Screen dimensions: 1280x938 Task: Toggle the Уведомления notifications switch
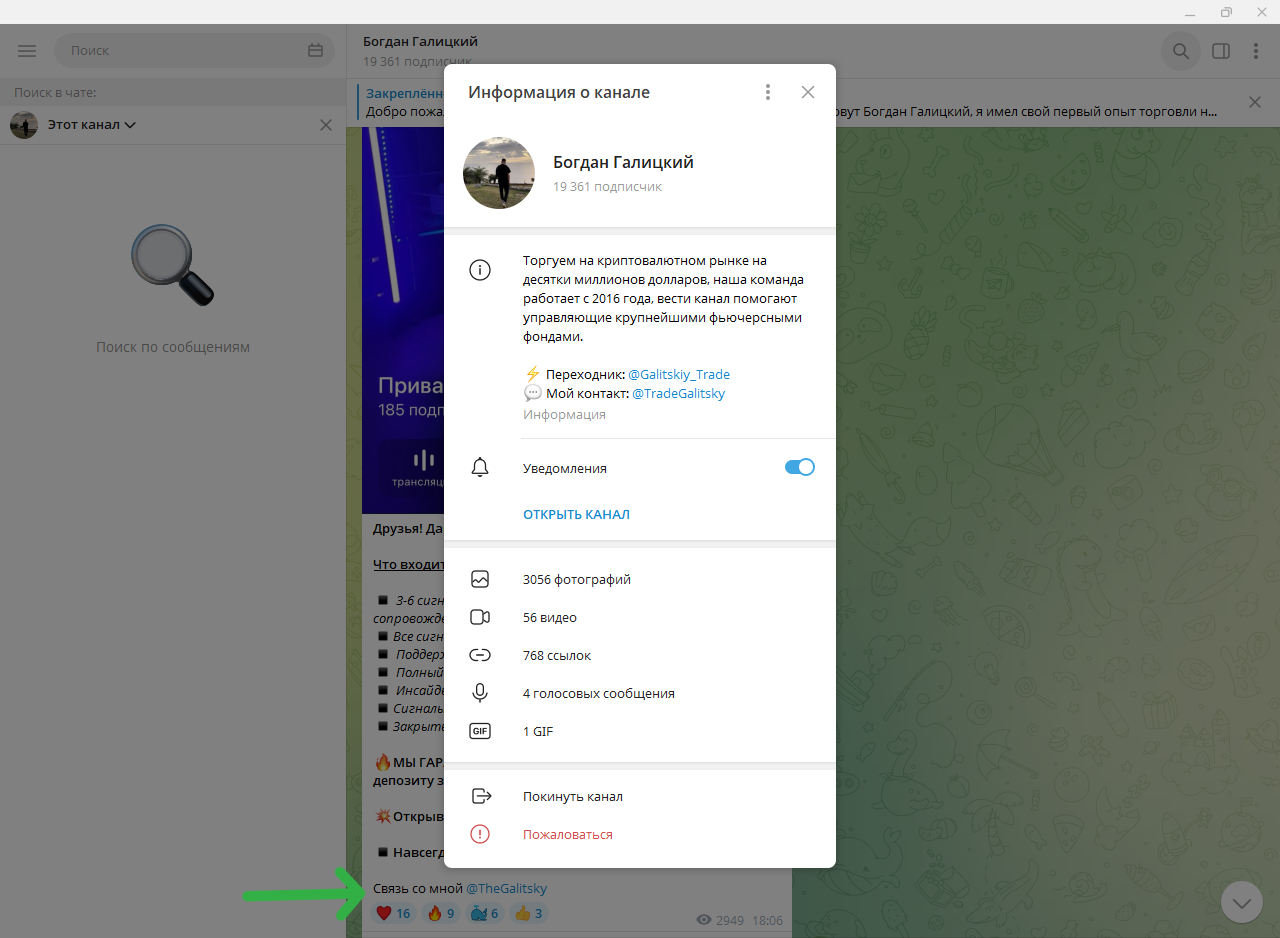click(800, 468)
